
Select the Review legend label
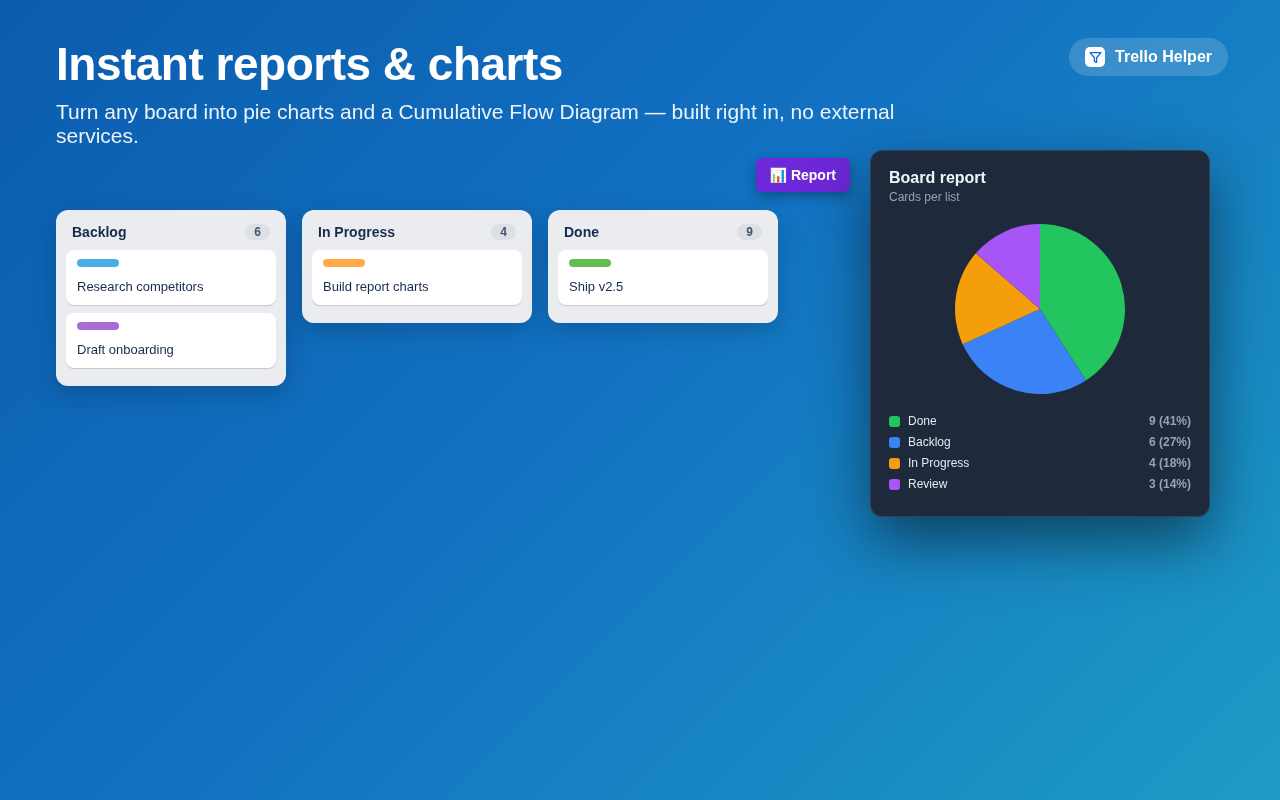927,484
